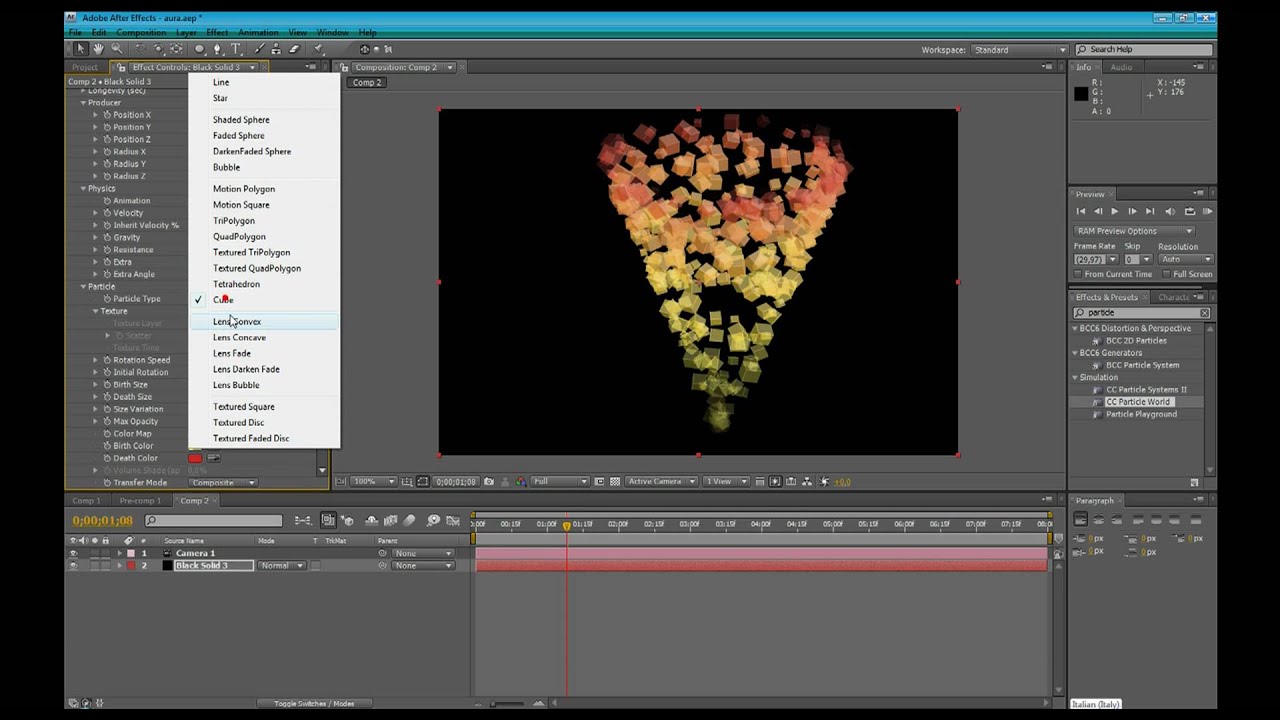
Task: Toggle Center text in the Paragraph panel
Action: pos(1100,520)
